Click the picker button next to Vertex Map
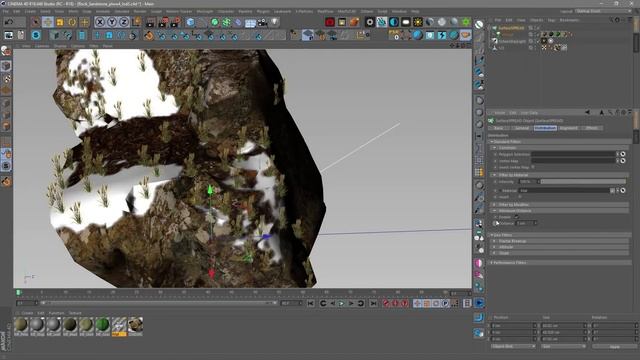640x360 pixels. click(623, 161)
